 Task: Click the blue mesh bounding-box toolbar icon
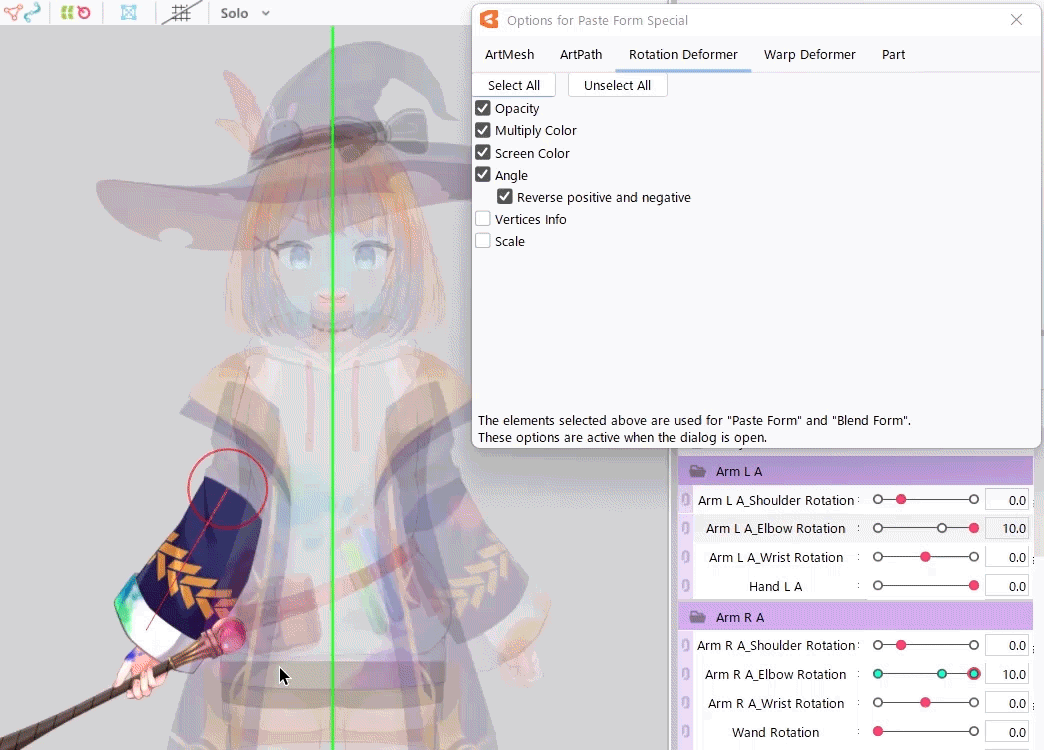pyautogui.click(x=129, y=13)
